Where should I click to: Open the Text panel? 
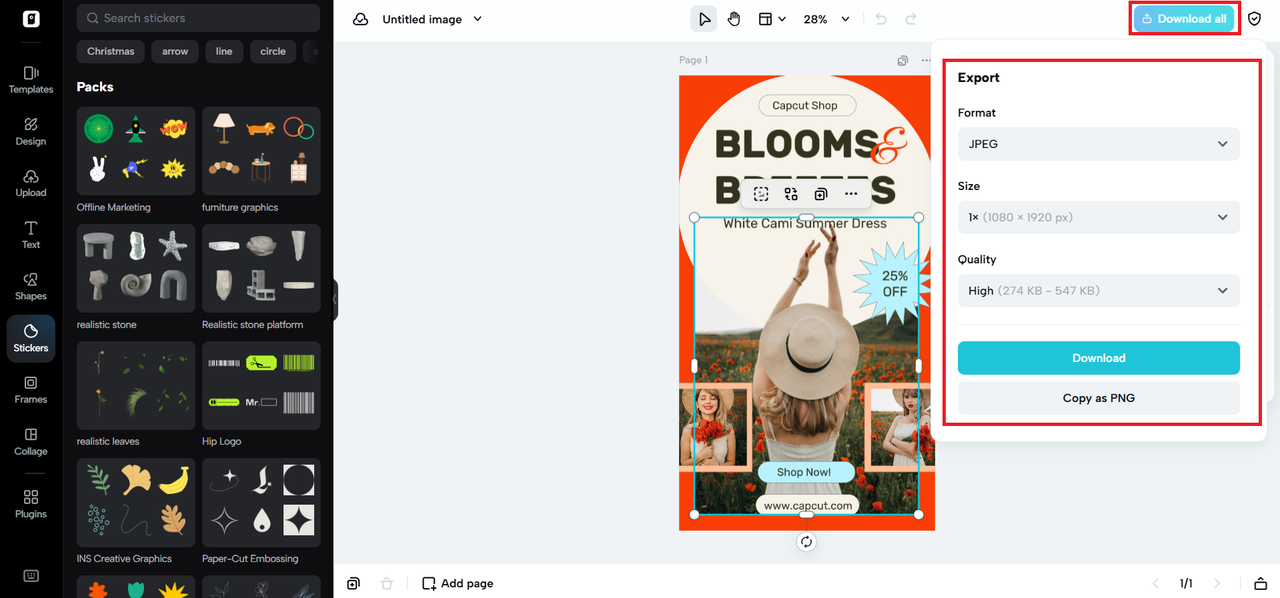coord(31,235)
